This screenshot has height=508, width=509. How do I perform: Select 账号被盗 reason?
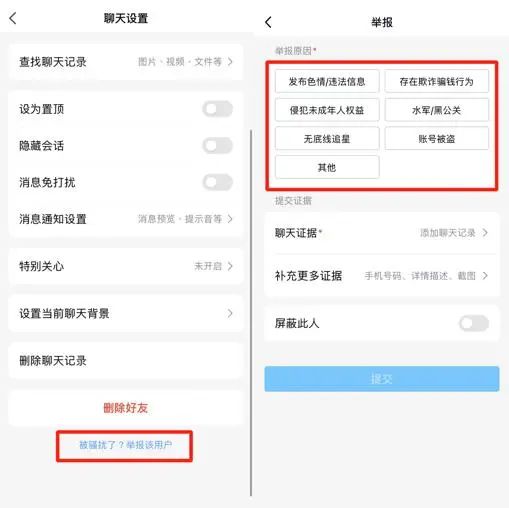pyautogui.click(x=437, y=139)
